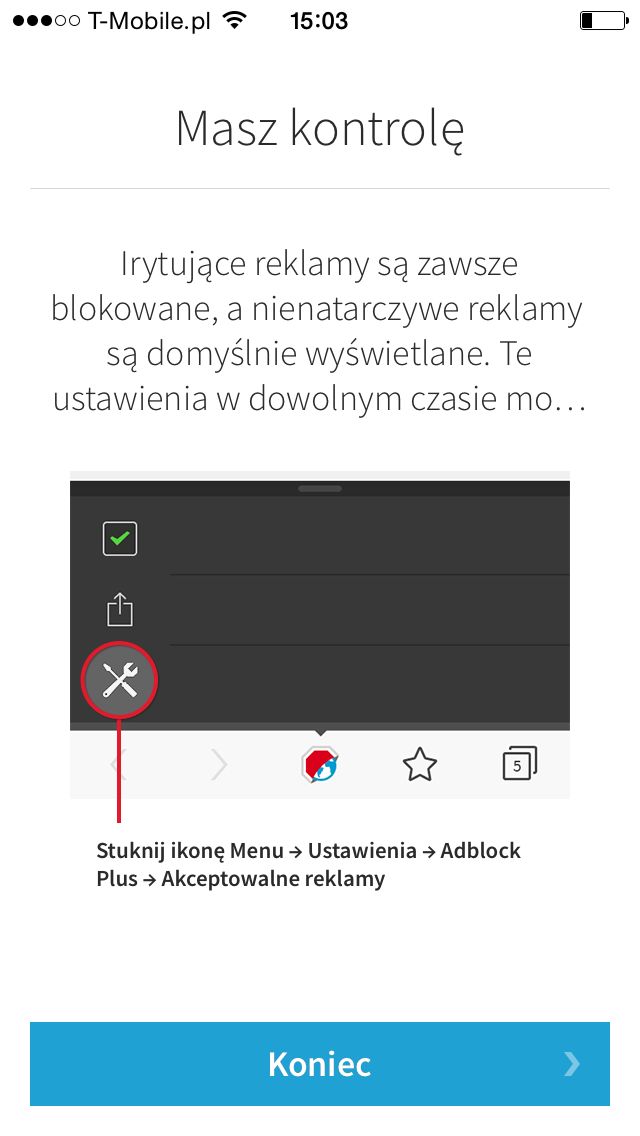Tap the forward navigation arrow
The image size is (640, 1136).
click(219, 764)
